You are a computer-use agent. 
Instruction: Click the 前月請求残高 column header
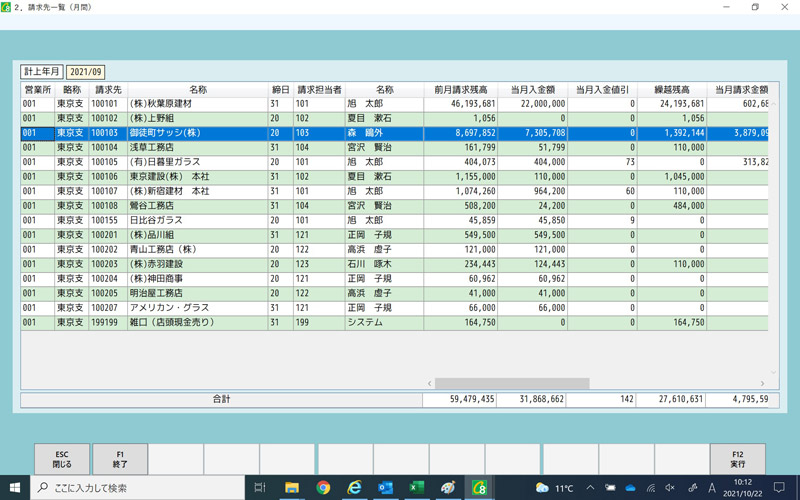461,90
